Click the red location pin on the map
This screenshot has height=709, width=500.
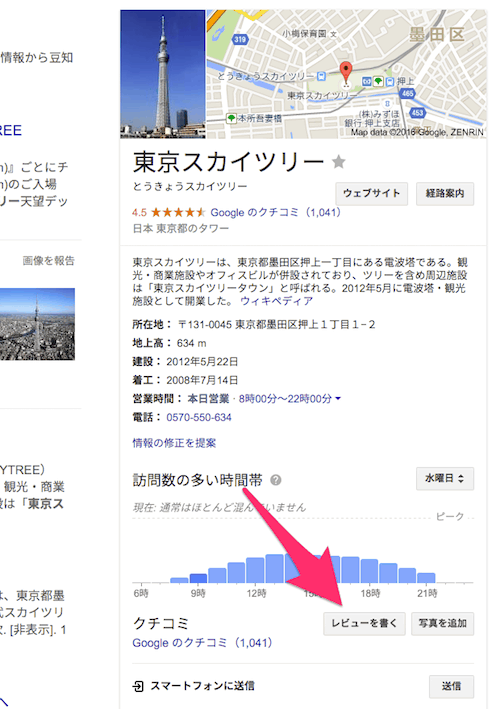[346, 74]
